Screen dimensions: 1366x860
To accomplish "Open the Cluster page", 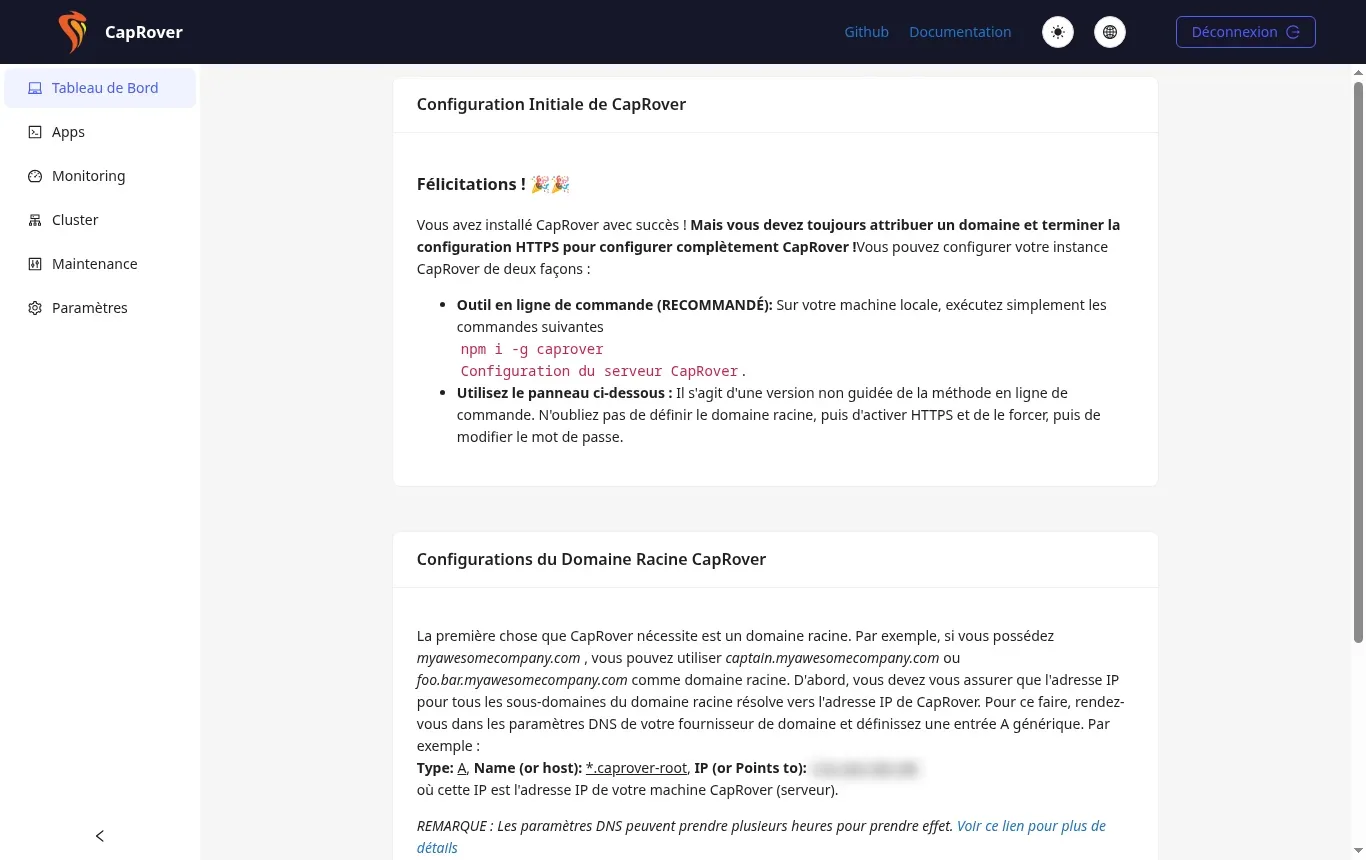I will (100, 220).
